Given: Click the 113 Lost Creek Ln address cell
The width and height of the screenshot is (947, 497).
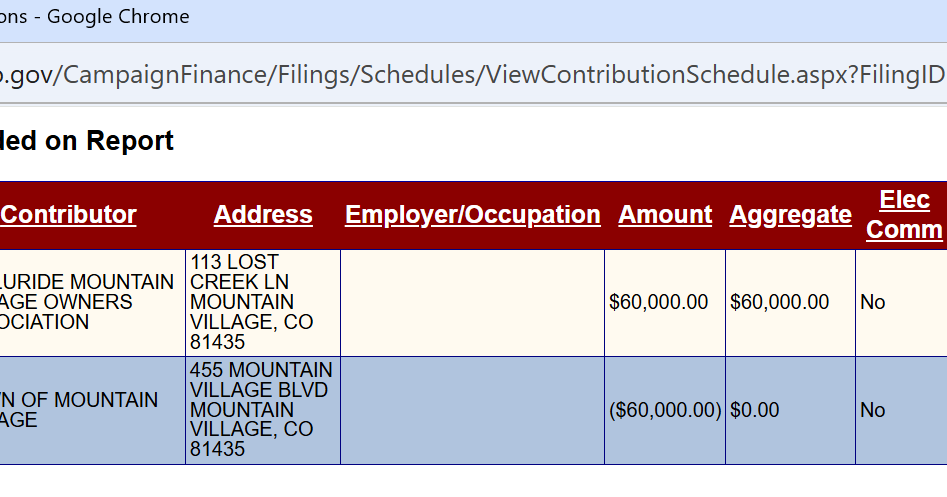Looking at the screenshot, I should (x=263, y=303).
